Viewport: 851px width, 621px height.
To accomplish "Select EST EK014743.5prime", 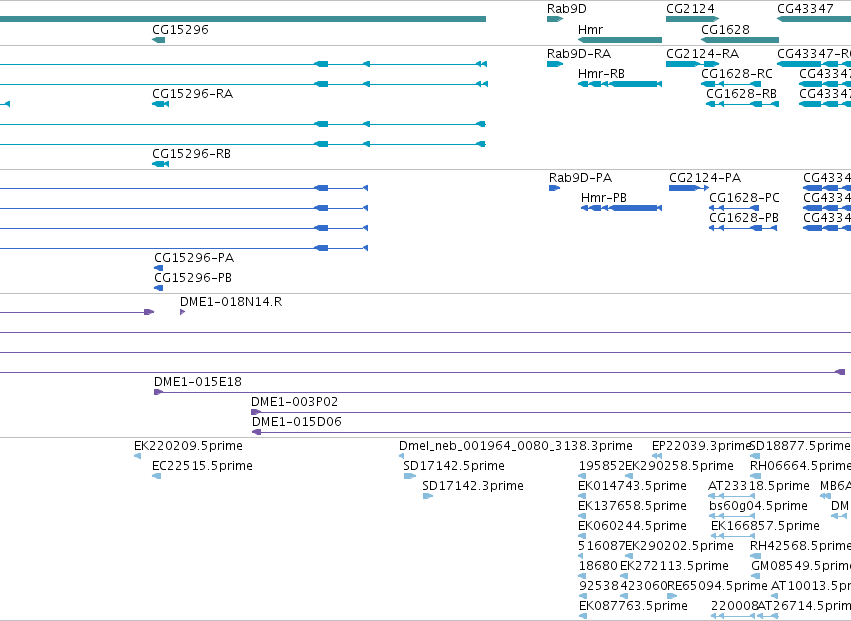I will (x=632, y=486).
